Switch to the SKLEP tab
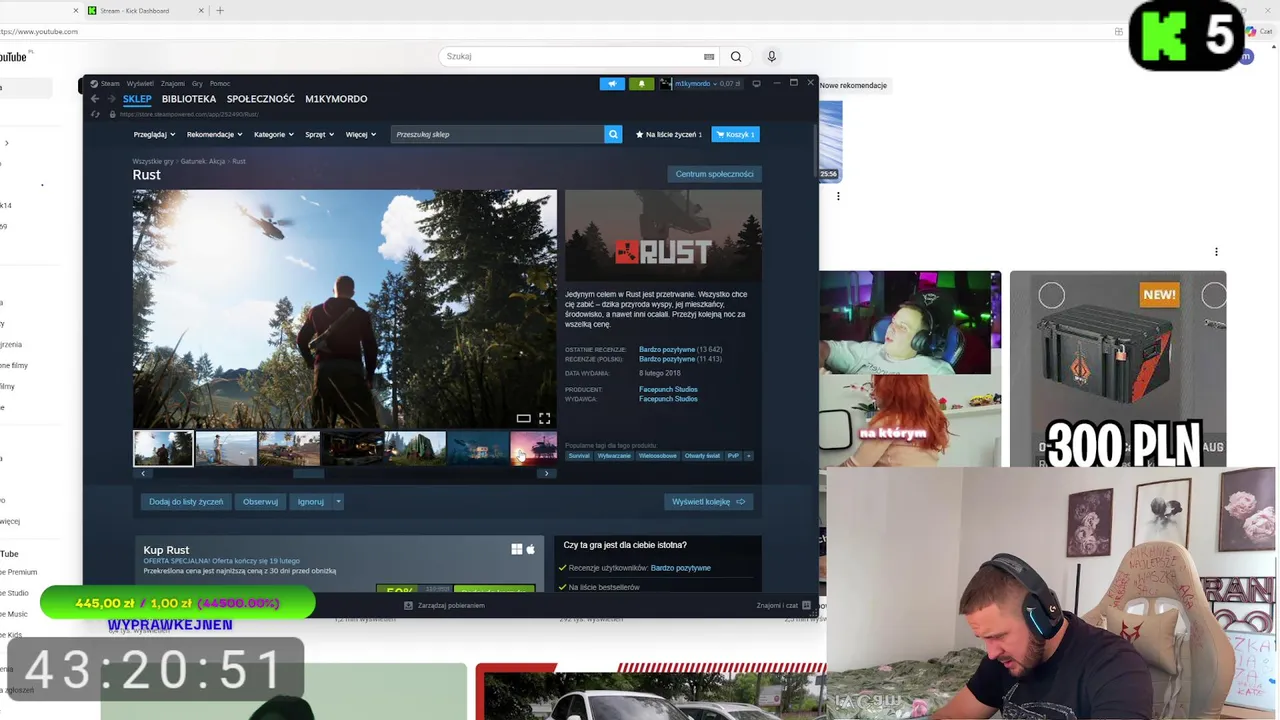The image size is (1280, 720). (137, 99)
